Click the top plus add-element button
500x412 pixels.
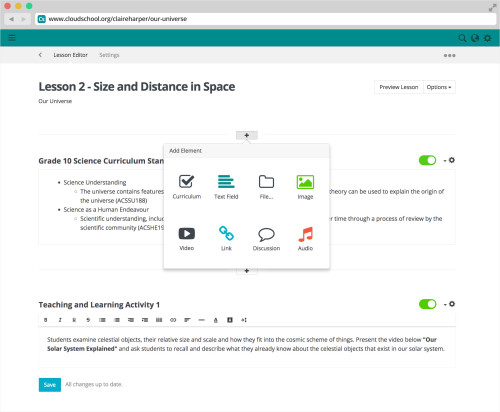[x=247, y=135]
